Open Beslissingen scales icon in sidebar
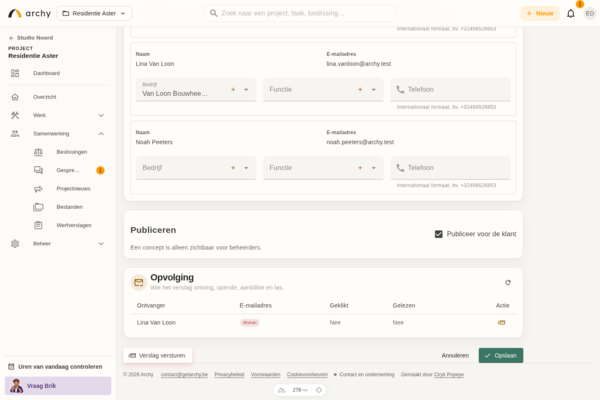Screen dimensions: 600x400 [38, 152]
